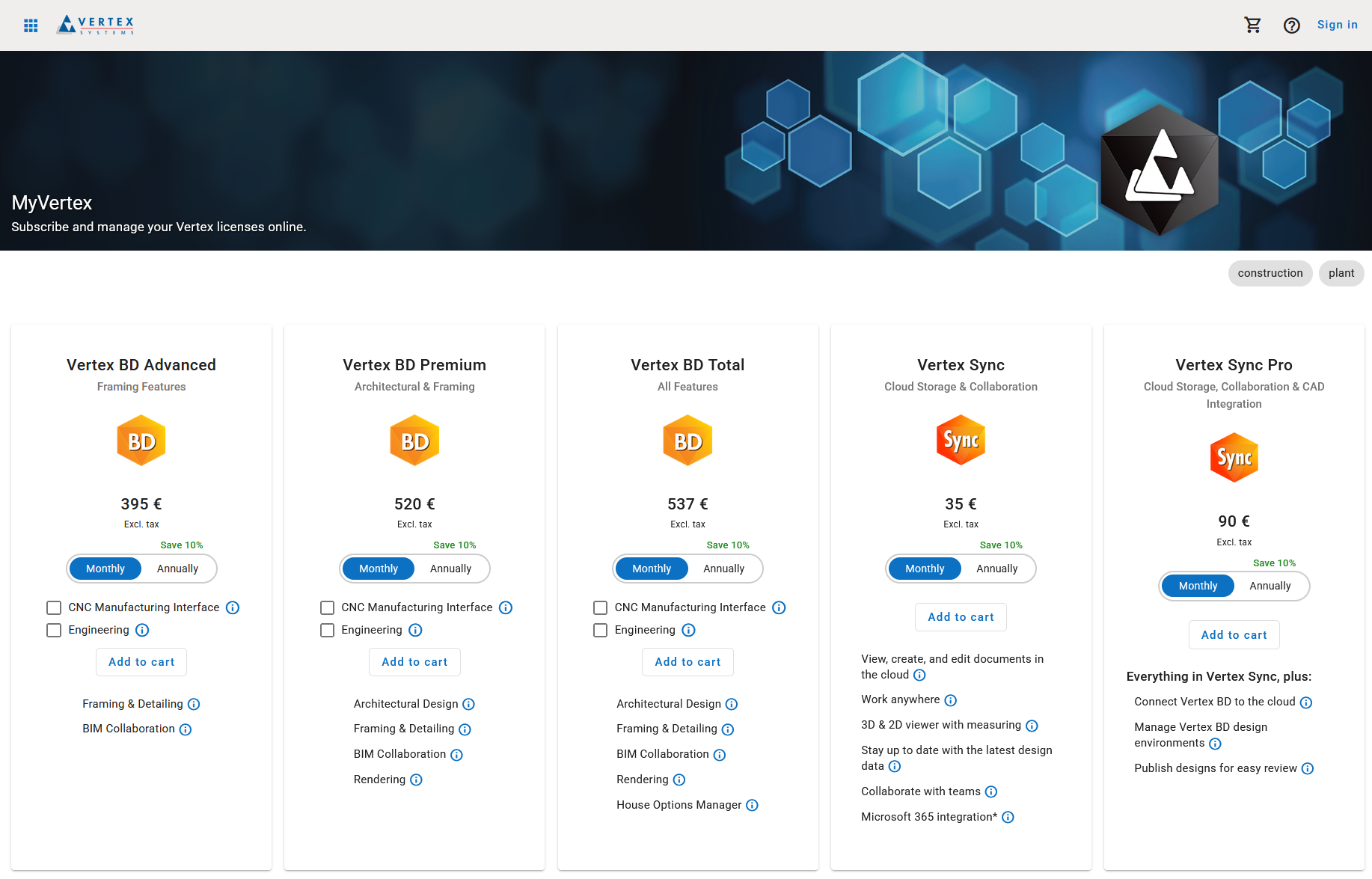The image size is (1372, 879).
Task: Add Vertex BD Premium to cart
Action: point(414,662)
